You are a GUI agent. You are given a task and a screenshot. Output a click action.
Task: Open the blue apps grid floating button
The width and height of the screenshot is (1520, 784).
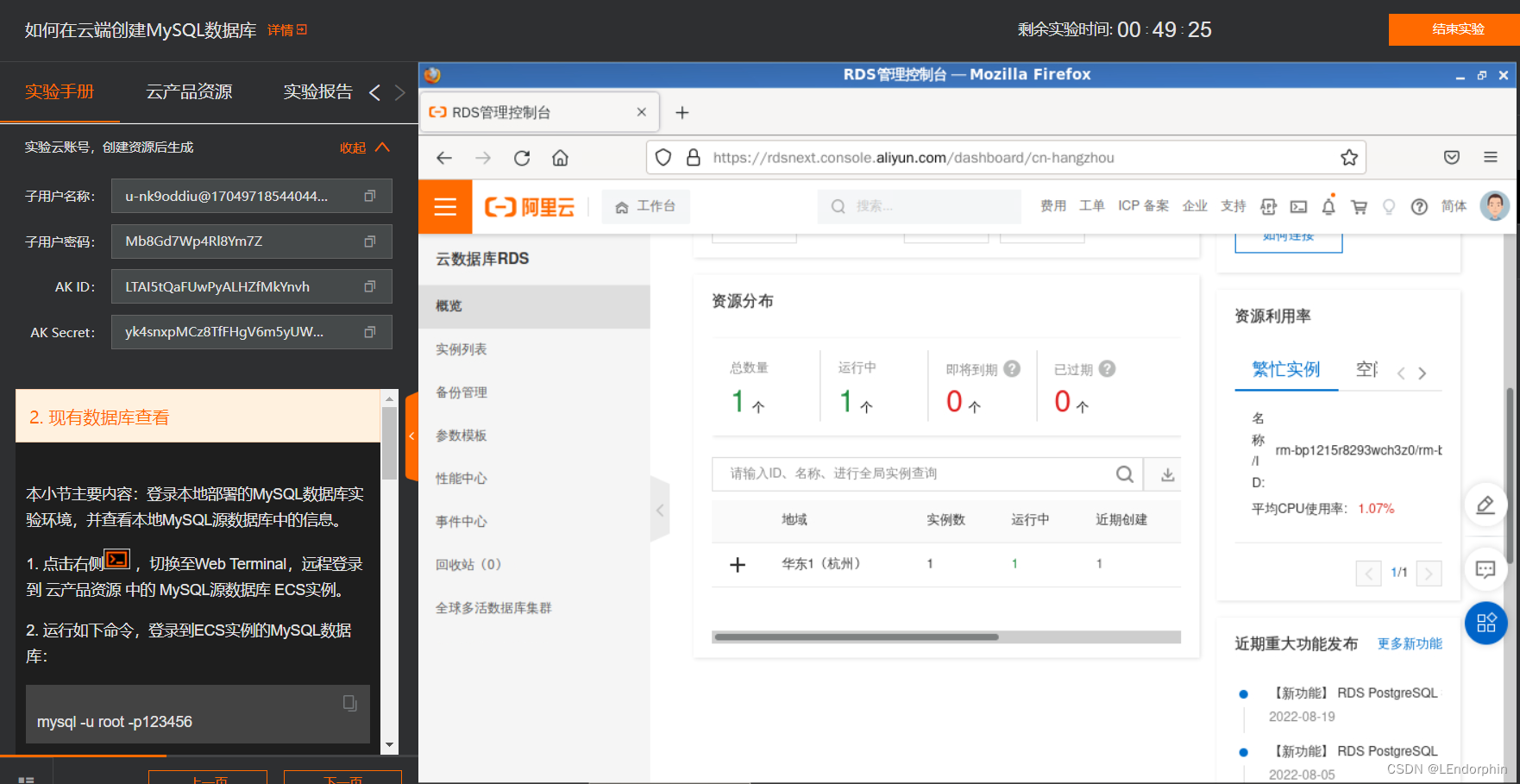tap(1486, 623)
